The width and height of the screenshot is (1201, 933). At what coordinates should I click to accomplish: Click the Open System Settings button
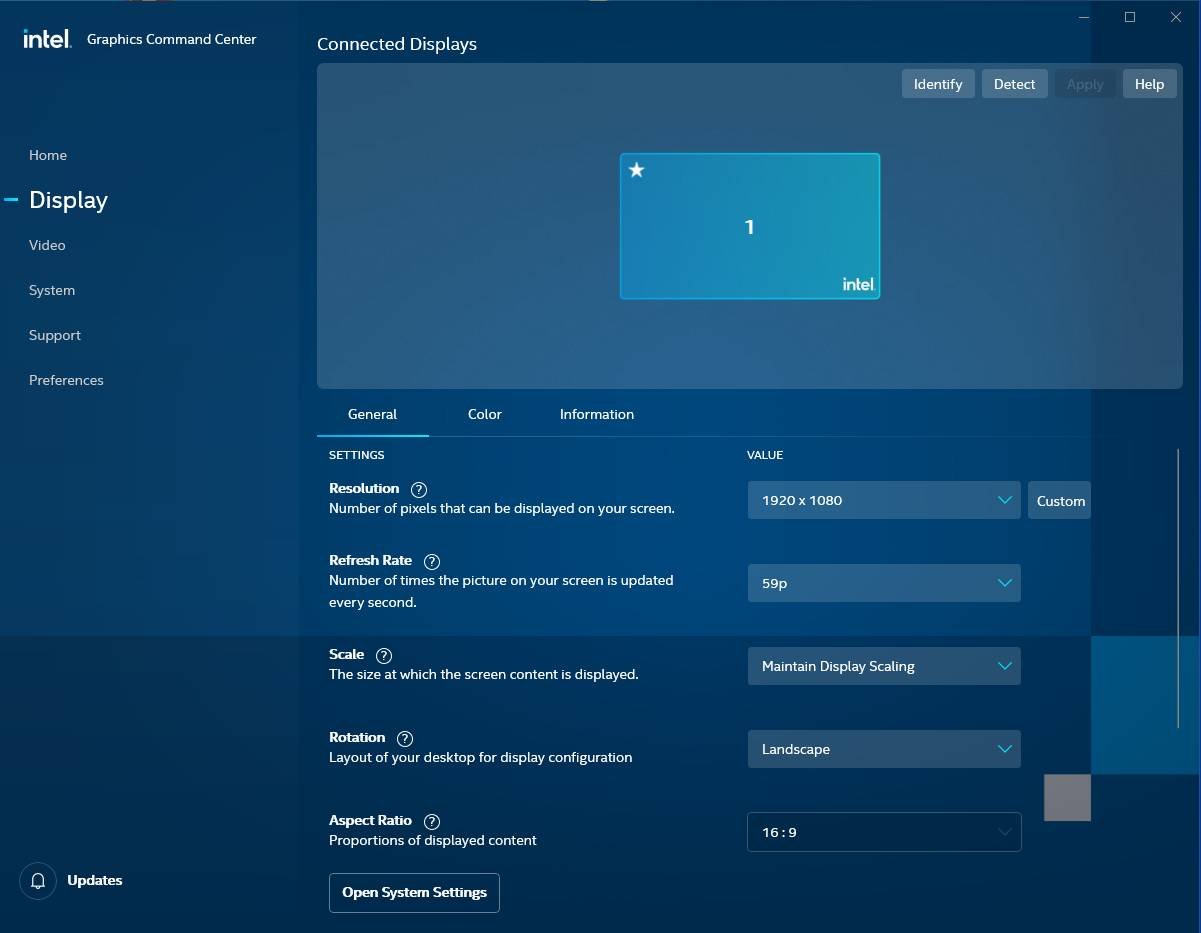coord(414,892)
